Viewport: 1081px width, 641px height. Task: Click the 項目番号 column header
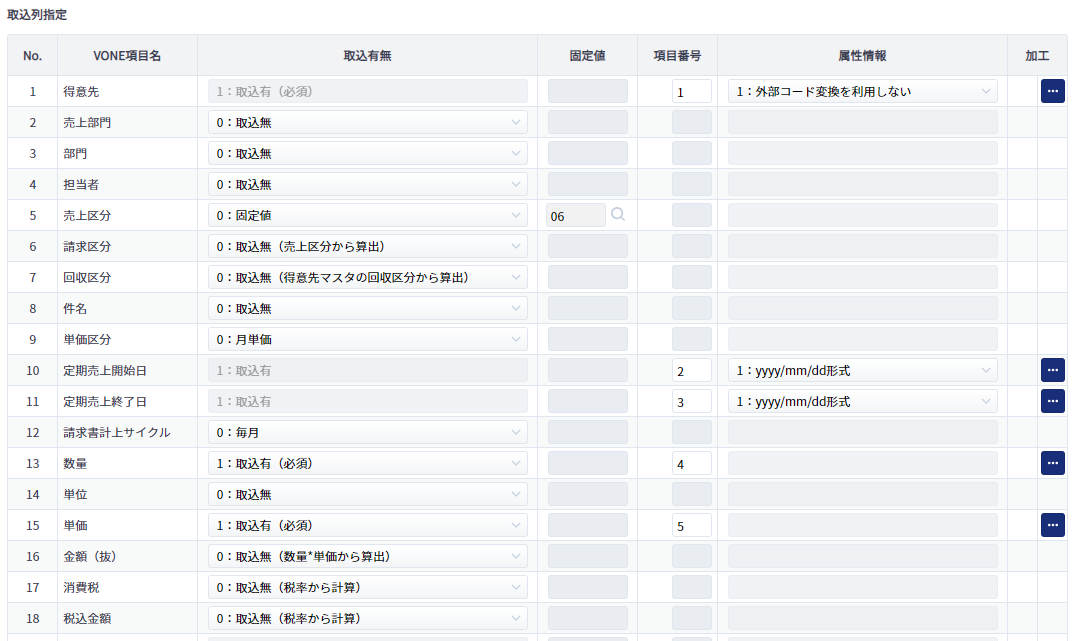point(678,56)
